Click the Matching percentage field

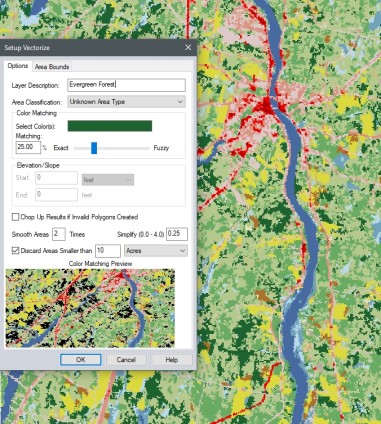28,147
